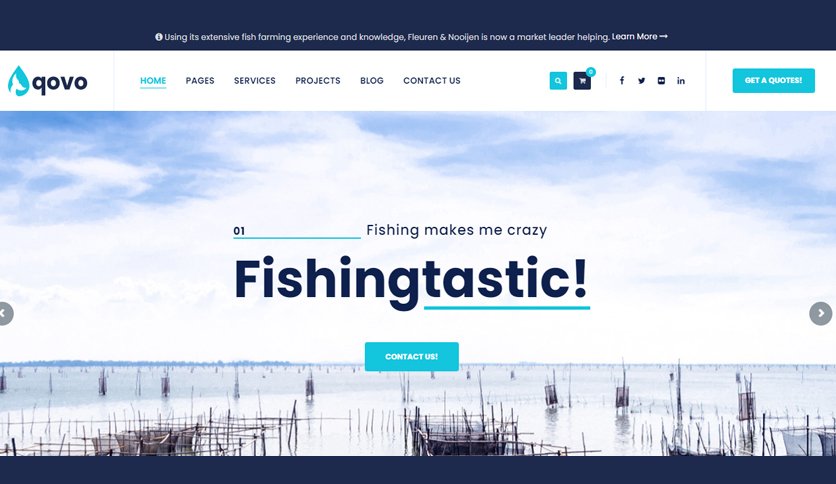
Task: Follow the Learn More link
Action: pos(639,37)
